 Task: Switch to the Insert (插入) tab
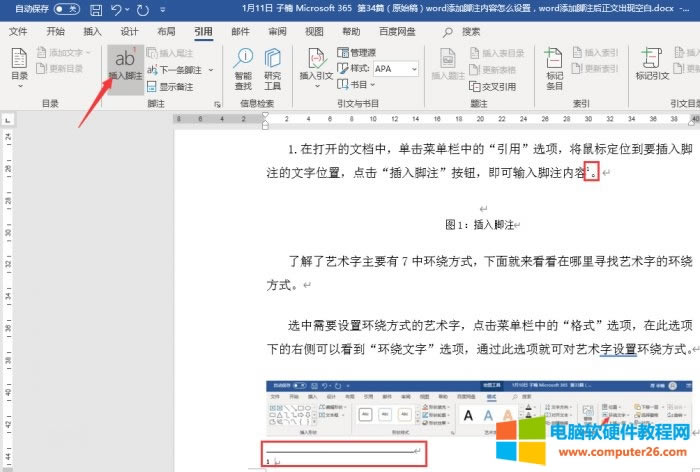pyautogui.click(x=93, y=31)
